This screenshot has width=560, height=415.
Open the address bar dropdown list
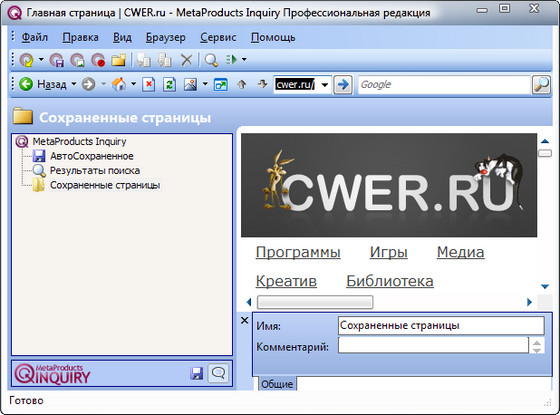(x=325, y=85)
